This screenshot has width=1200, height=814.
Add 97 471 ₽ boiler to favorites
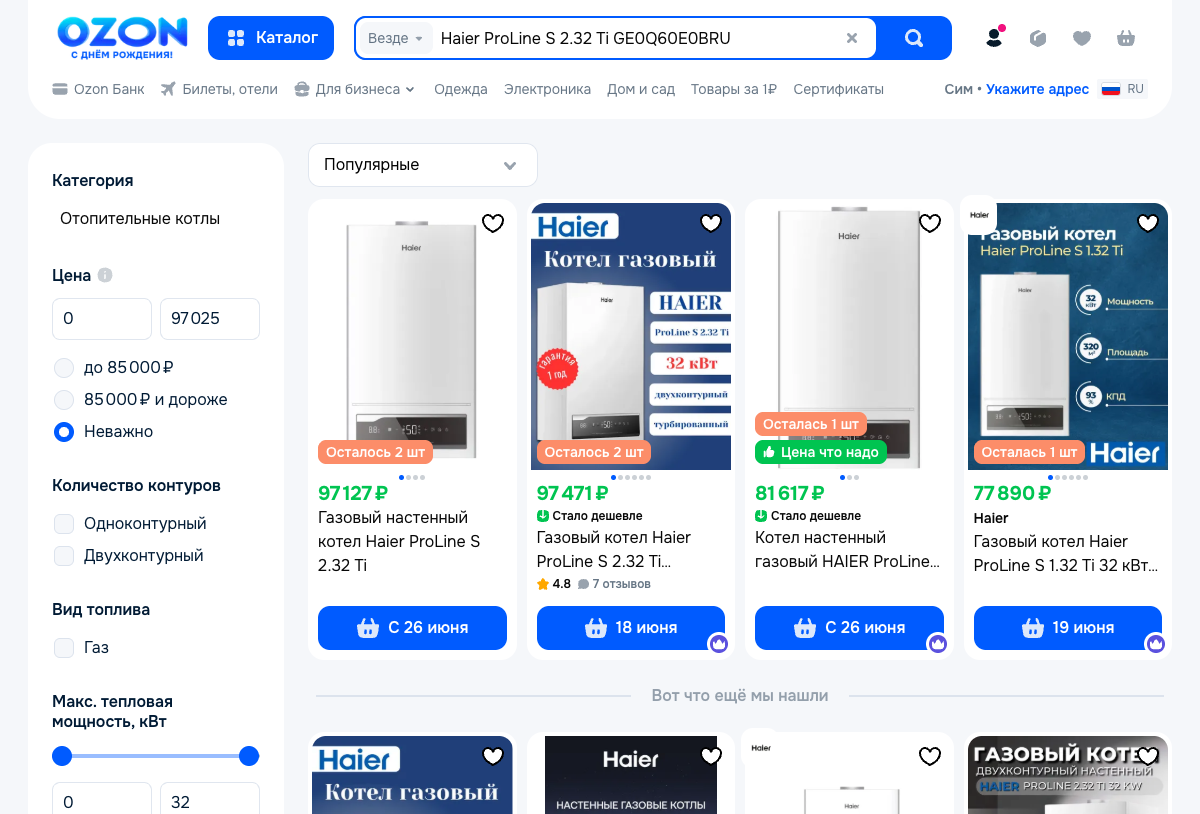[x=711, y=223]
